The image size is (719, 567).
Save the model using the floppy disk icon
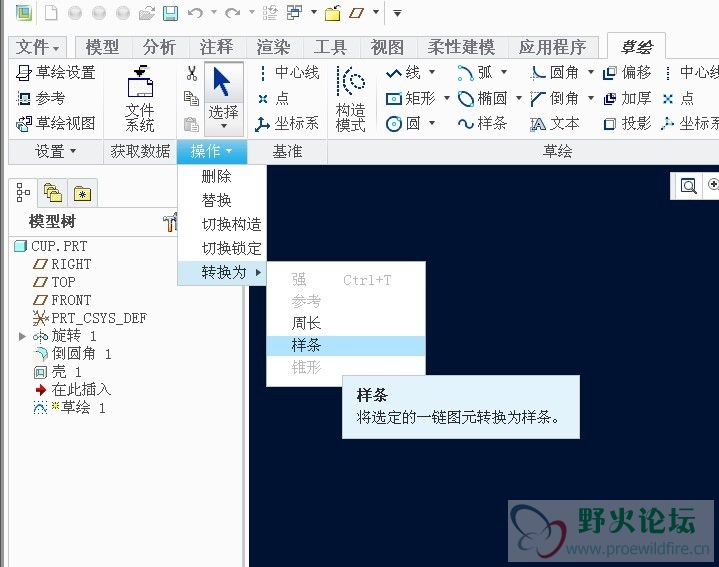pos(171,13)
